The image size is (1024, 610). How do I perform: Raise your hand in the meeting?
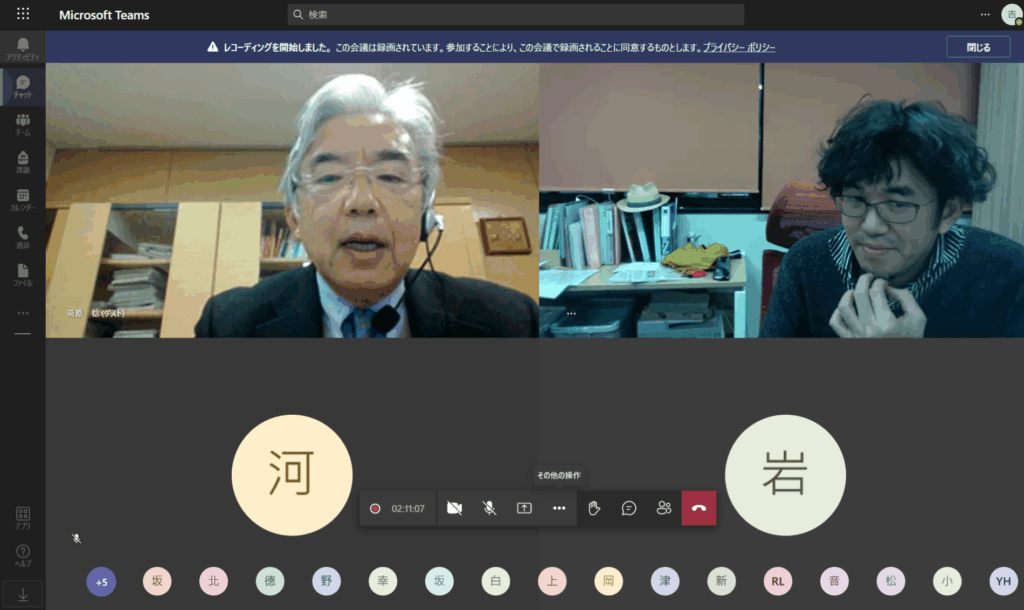pyautogui.click(x=594, y=508)
